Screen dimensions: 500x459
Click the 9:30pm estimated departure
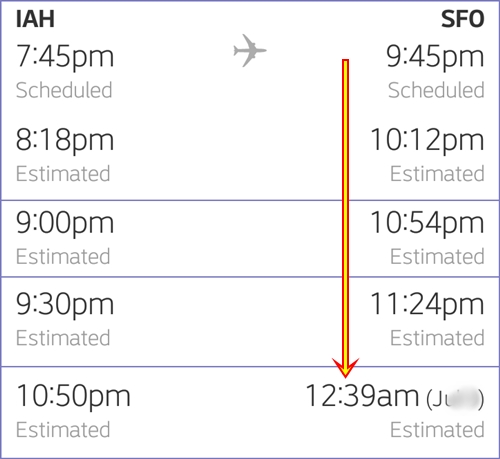(x=65, y=304)
